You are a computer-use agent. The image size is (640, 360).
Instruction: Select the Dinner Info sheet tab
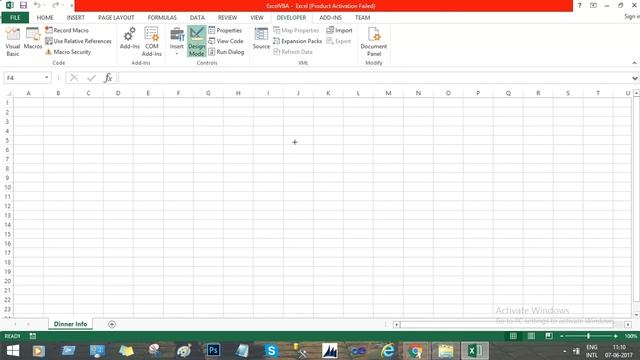[x=70, y=324]
